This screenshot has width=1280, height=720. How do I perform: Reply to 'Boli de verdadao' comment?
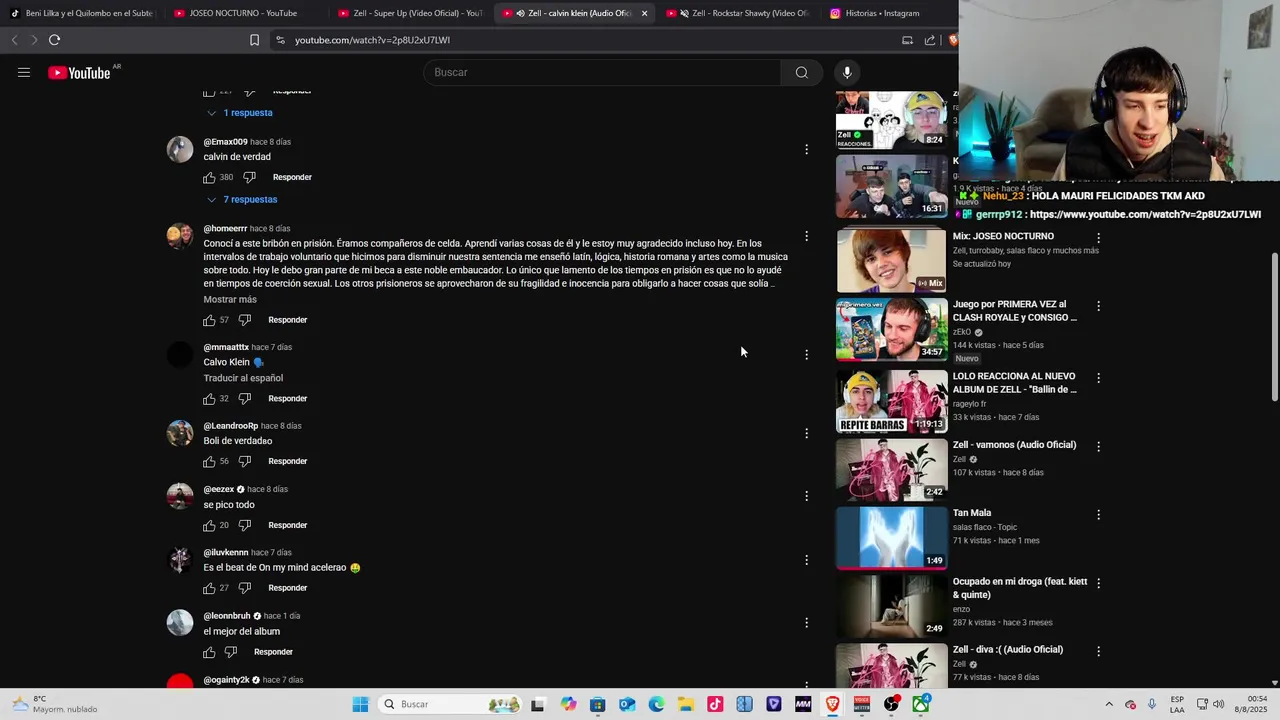[x=287, y=461]
